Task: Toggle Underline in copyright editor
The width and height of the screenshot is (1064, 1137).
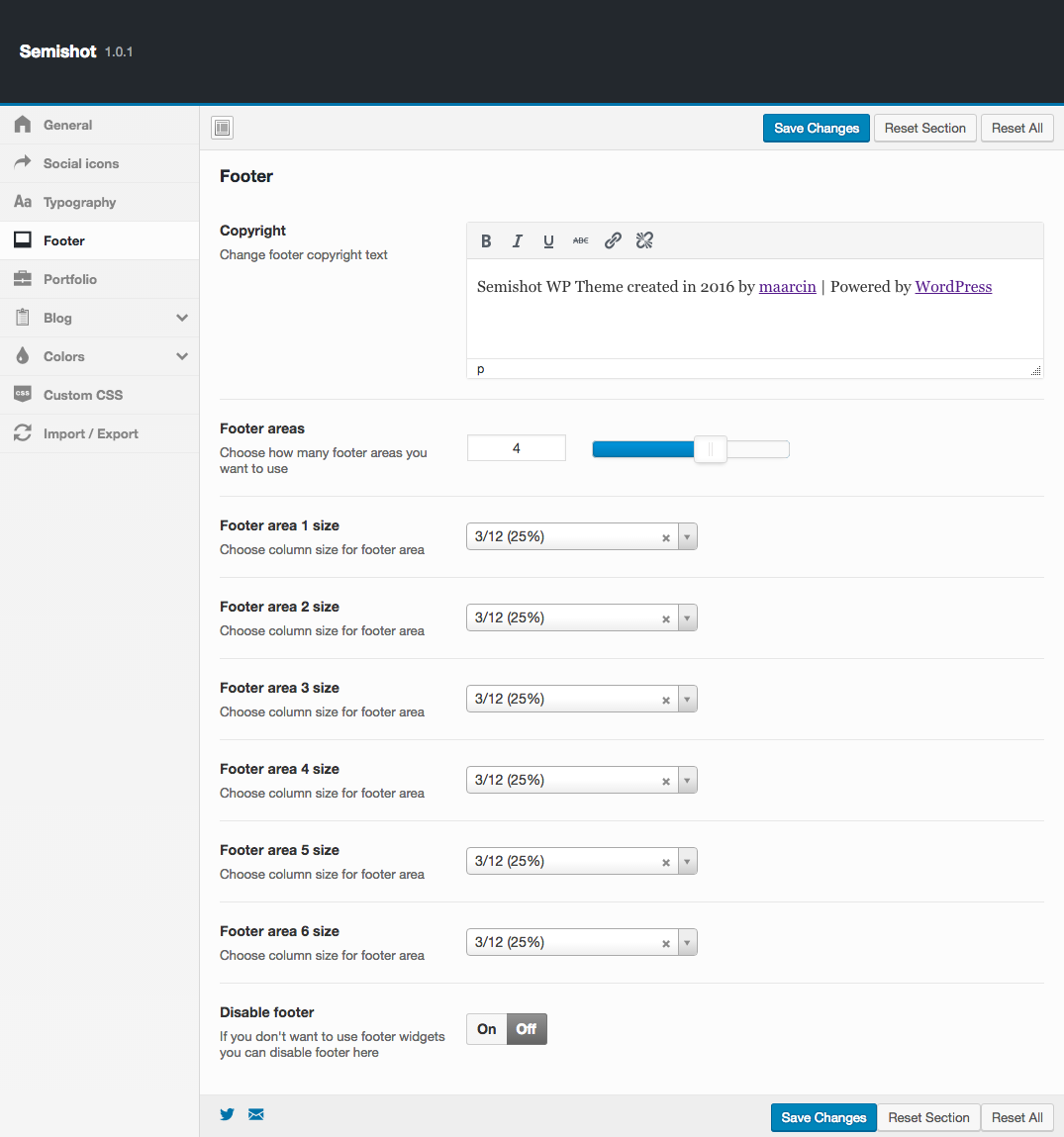Action: (x=548, y=240)
